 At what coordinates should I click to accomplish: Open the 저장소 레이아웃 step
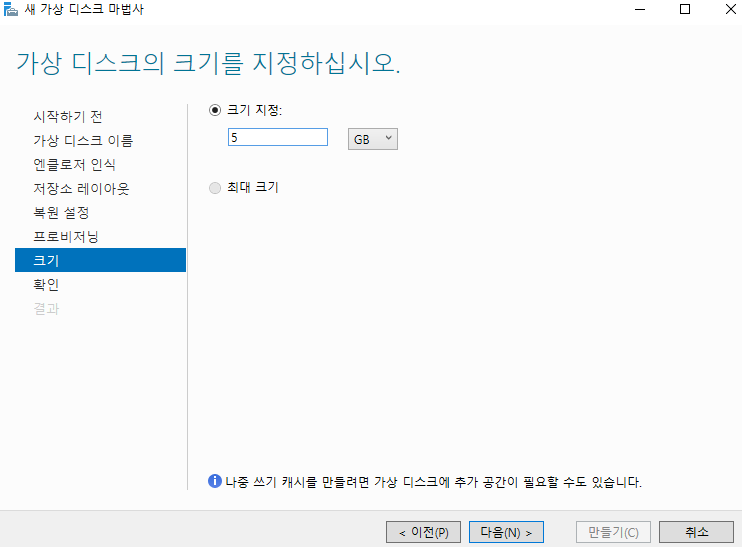pyautogui.click(x=81, y=189)
